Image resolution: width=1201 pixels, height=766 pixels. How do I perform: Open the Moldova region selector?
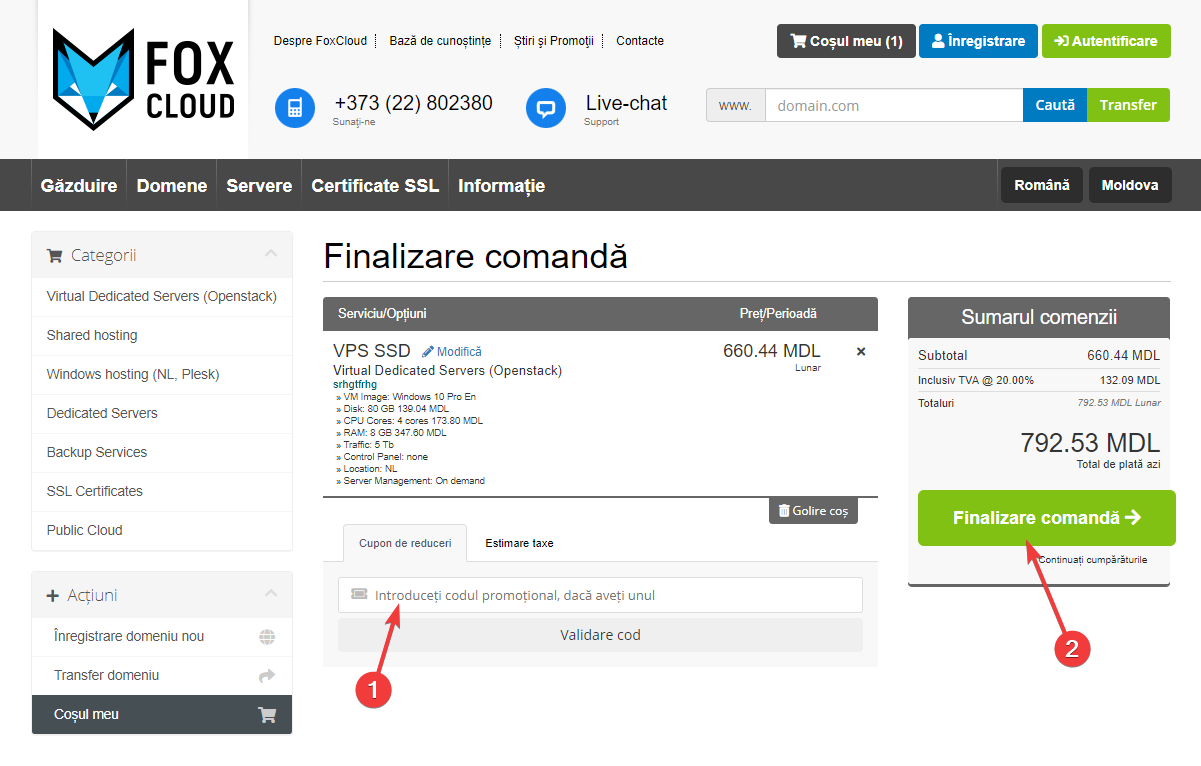(x=1129, y=185)
